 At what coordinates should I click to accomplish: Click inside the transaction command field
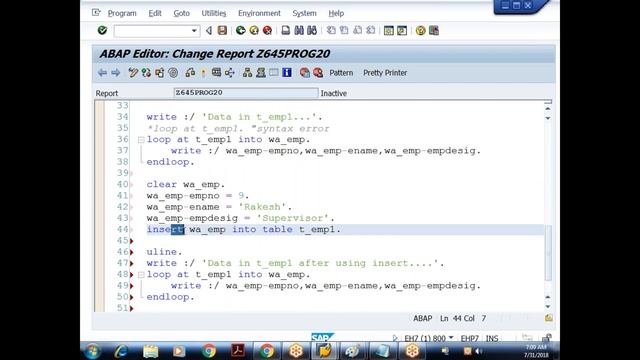pos(152,31)
